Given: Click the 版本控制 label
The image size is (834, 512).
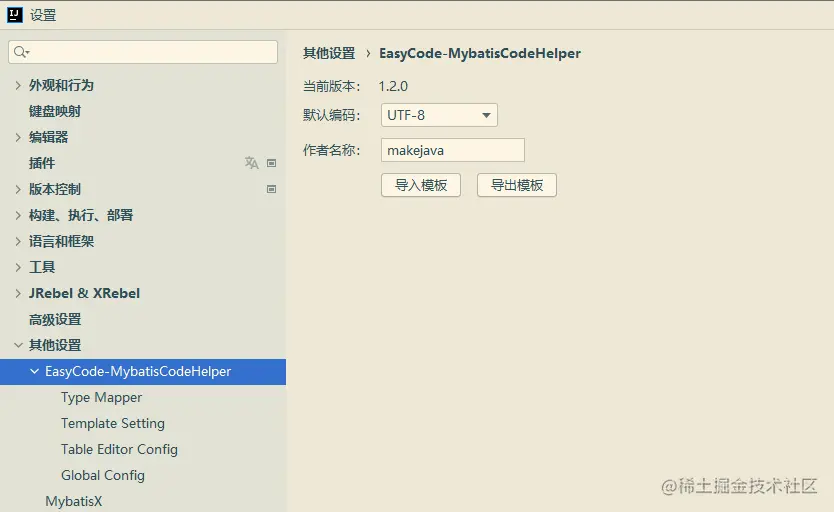Looking at the screenshot, I should (55, 189).
